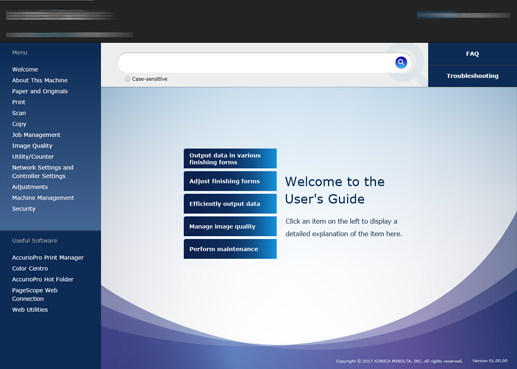
Task: Click Output data in various finishing forms
Action: (230, 159)
